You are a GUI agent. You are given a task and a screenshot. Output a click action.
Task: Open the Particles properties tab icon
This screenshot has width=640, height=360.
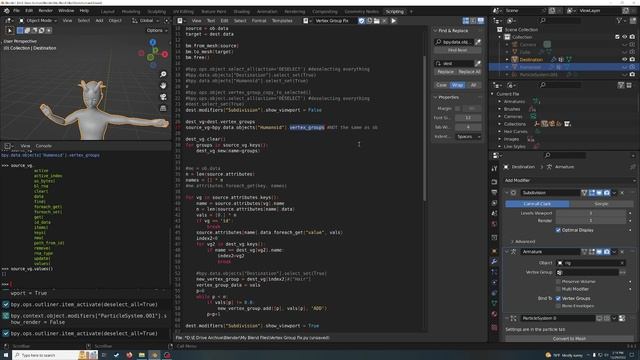pos(494,272)
